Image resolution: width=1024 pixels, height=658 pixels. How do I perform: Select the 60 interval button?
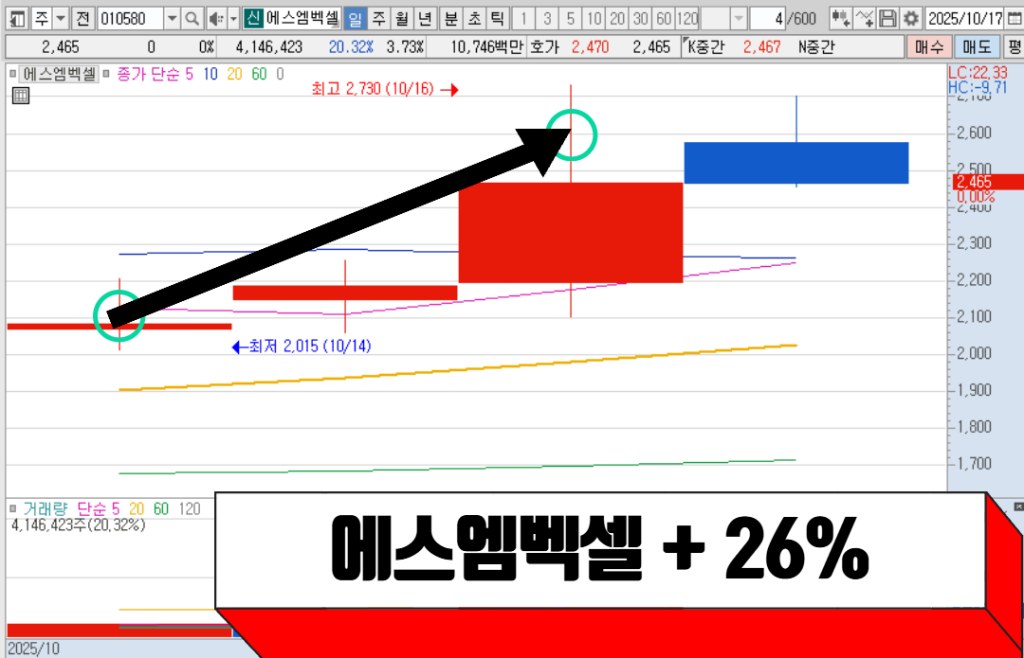click(663, 19)
